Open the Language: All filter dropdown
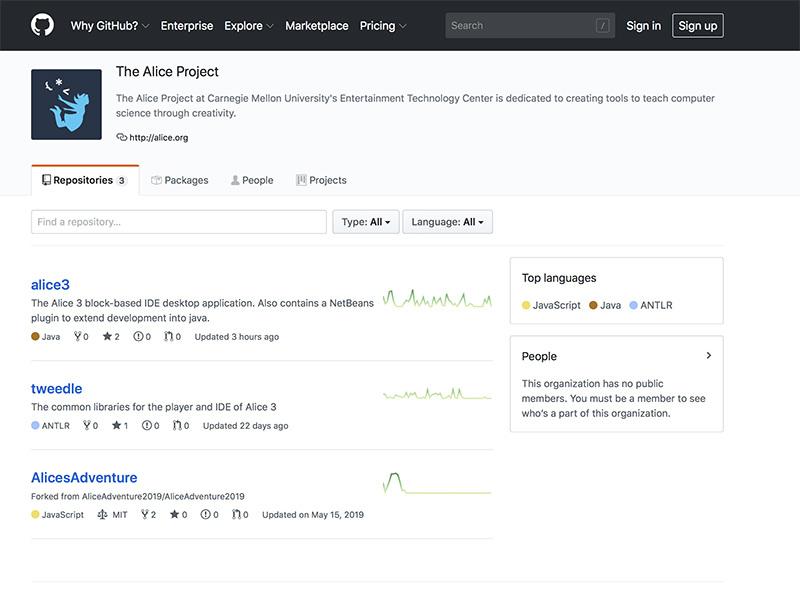This screenshot has width=800, height=600. pos(447,222)
